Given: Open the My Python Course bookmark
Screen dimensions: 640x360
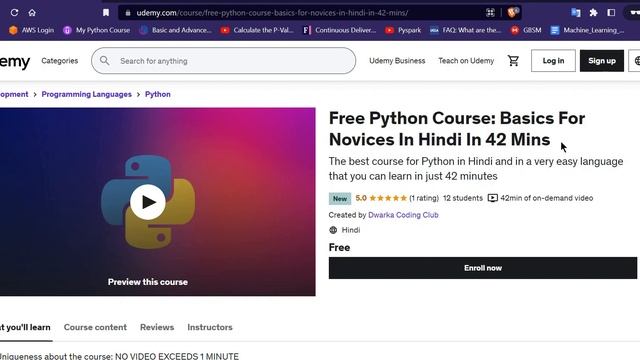Looking at the screenshot, I should tap(97, 30).
